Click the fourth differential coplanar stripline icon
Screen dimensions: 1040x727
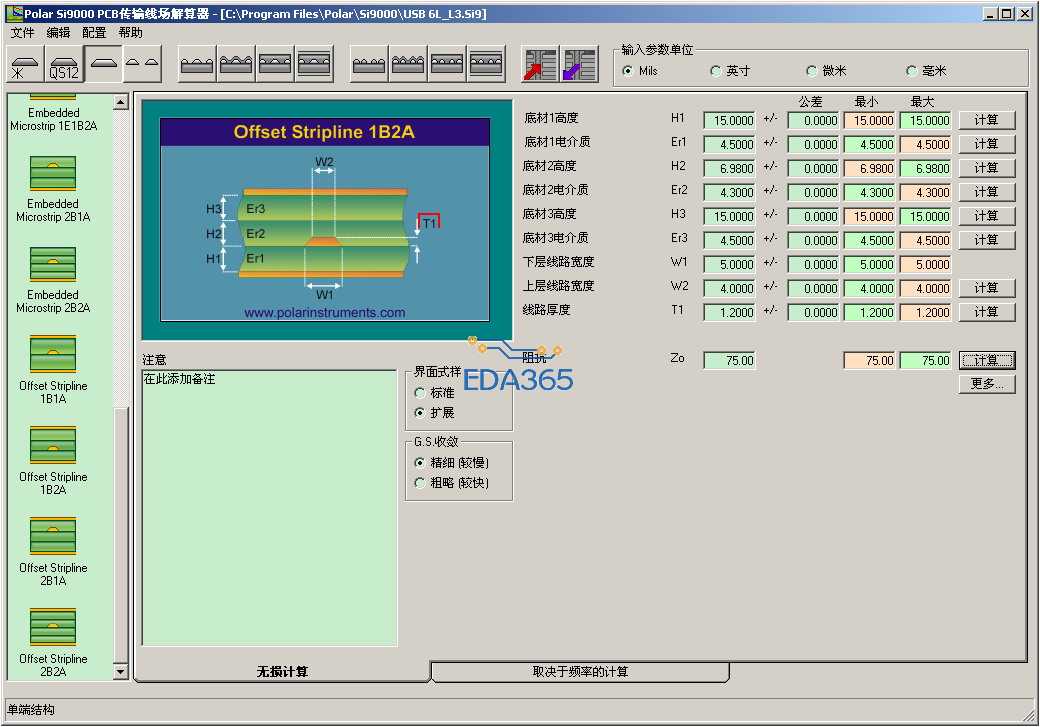pos(486,64)
